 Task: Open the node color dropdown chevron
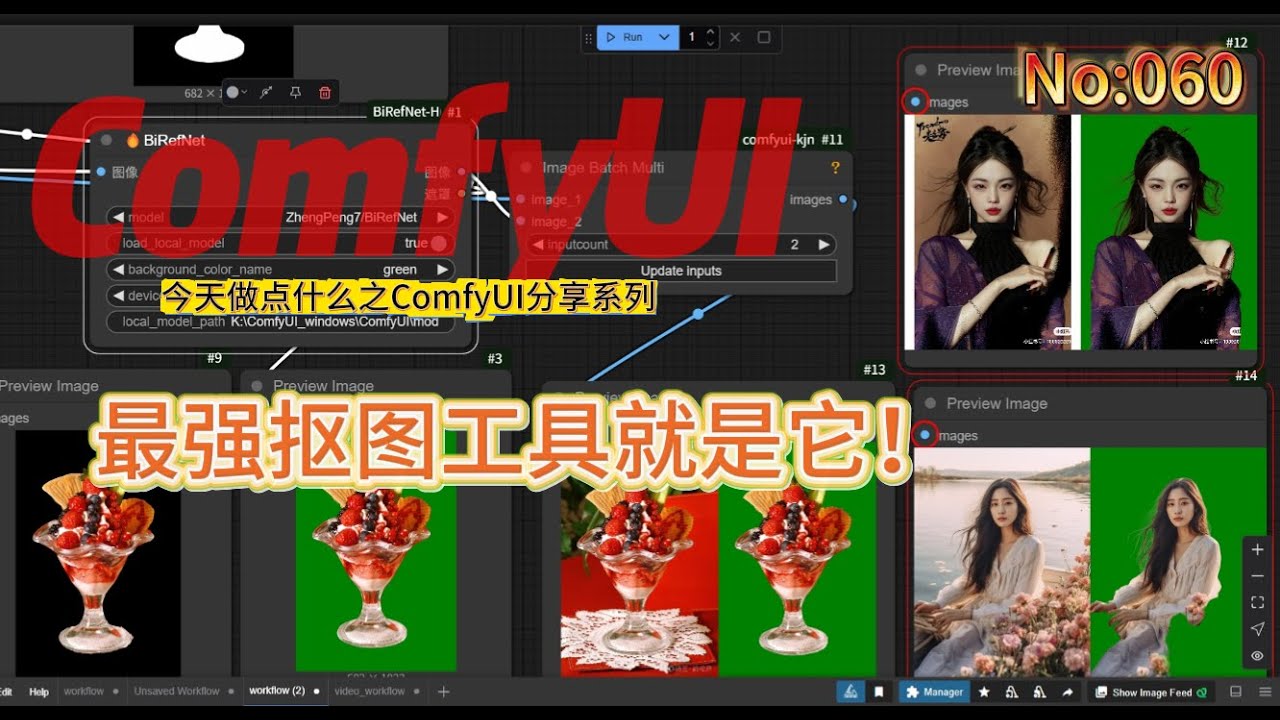[244, 92]
